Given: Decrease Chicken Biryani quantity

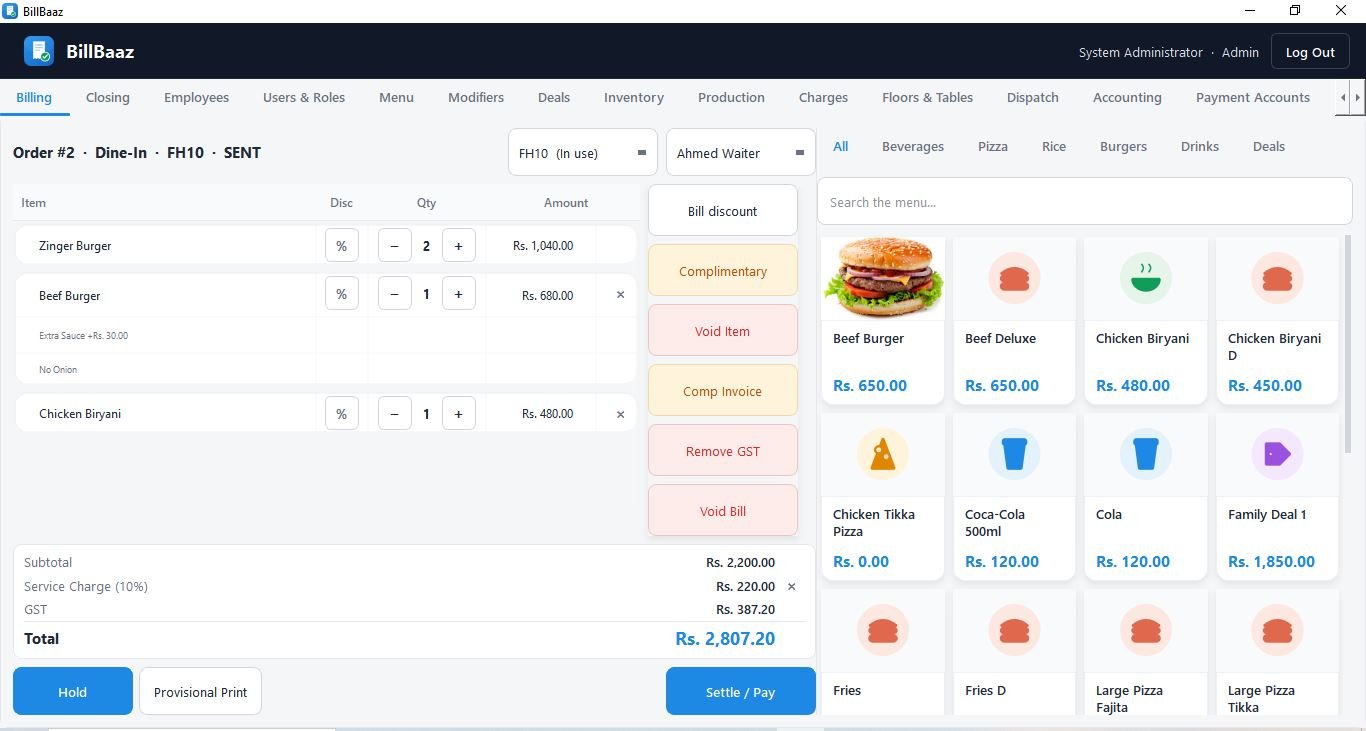Looking at the screenshot, I should (x=395, y=414).
